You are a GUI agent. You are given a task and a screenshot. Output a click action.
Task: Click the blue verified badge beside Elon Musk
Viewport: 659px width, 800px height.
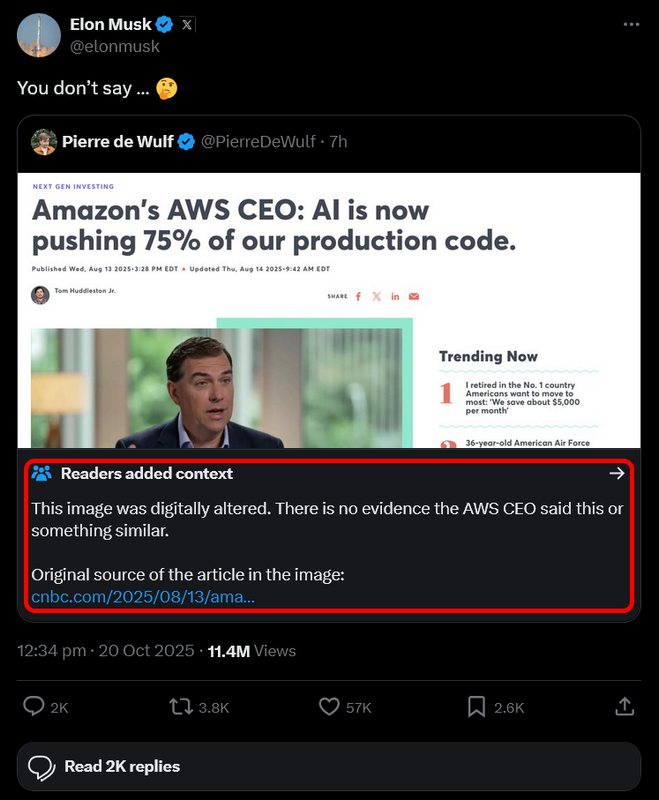tap(165, 25)
